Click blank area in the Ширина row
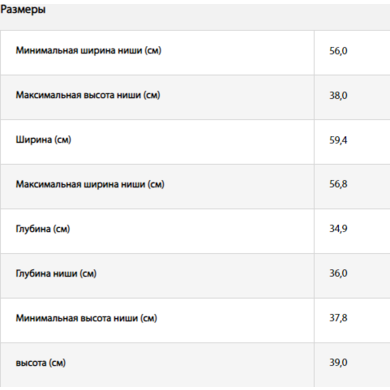The height and width of the screenshot is (390, 390). click(x=192, y=142)
